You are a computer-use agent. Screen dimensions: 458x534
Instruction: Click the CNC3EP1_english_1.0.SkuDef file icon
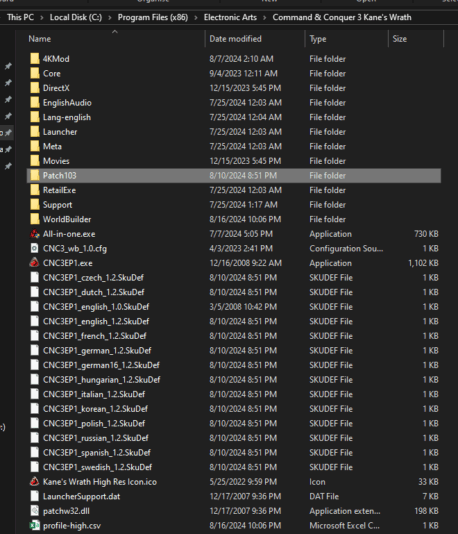pyautogui.click(x=35, y=307)
